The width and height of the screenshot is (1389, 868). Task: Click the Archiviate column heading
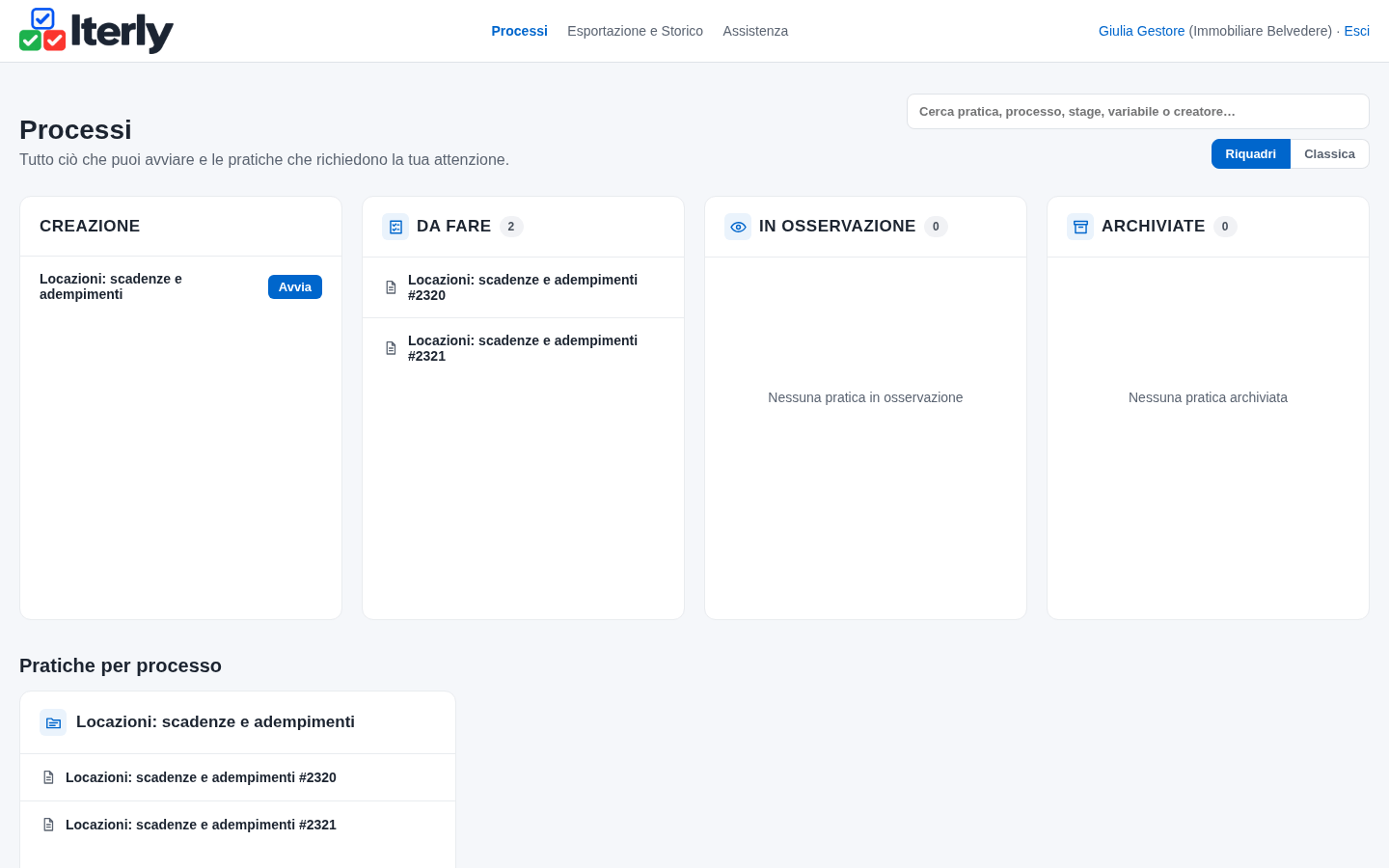(x=1153, y=226)
